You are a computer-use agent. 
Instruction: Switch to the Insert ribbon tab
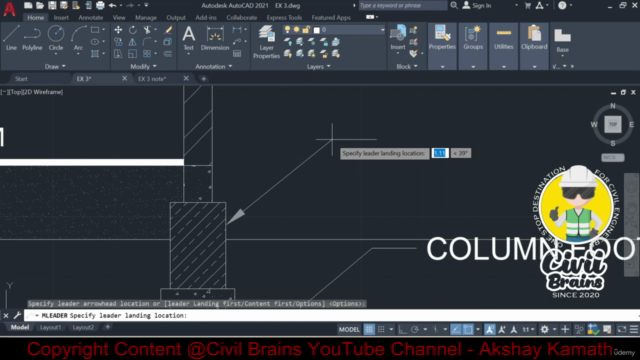[x=61, y=18]
